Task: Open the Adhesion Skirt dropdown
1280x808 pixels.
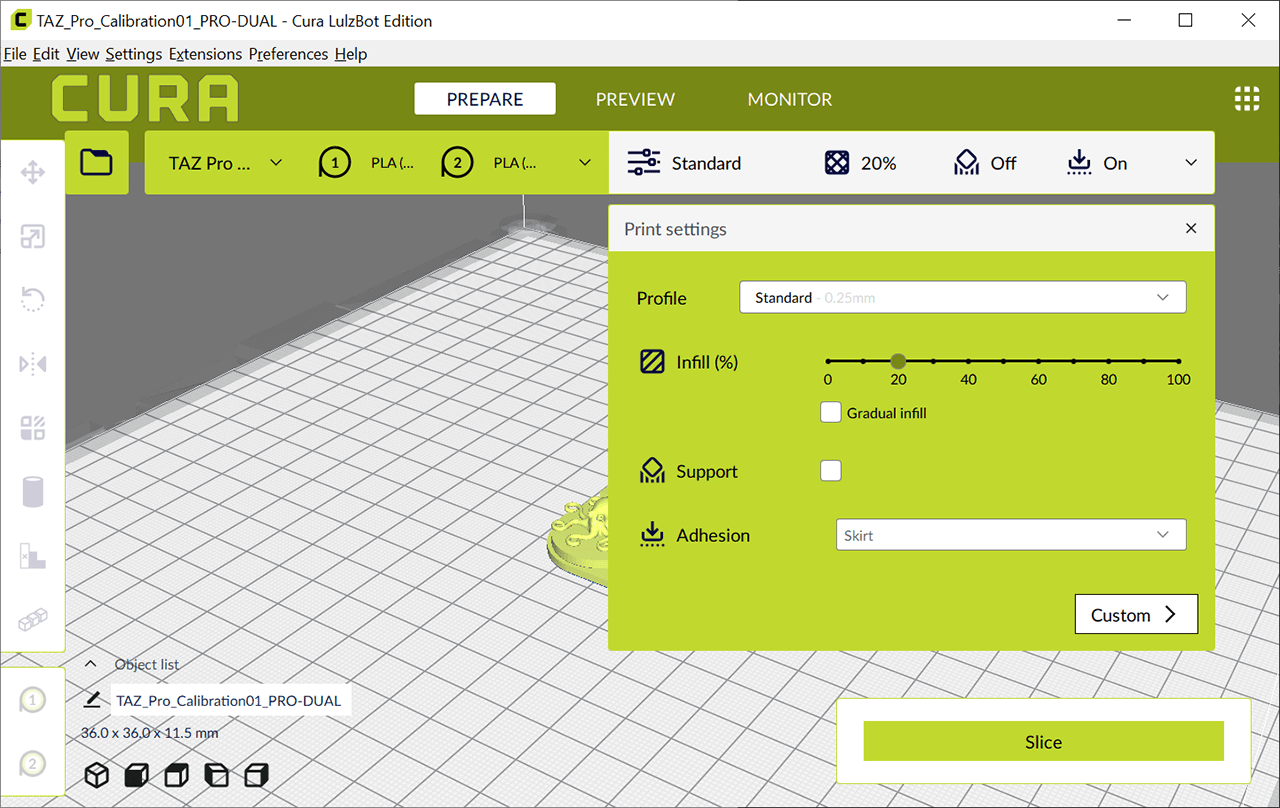Action: coord(1011,535)
